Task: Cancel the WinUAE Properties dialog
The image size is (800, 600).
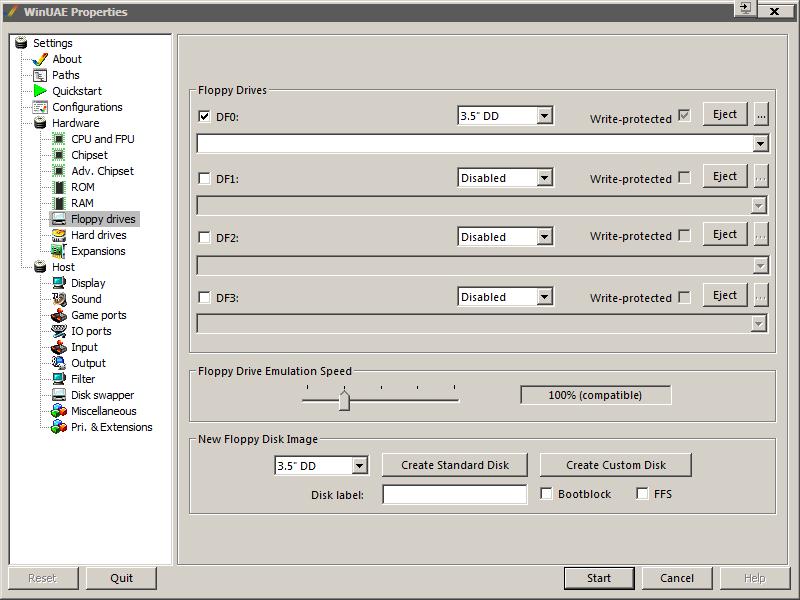Action: (677, 578)
